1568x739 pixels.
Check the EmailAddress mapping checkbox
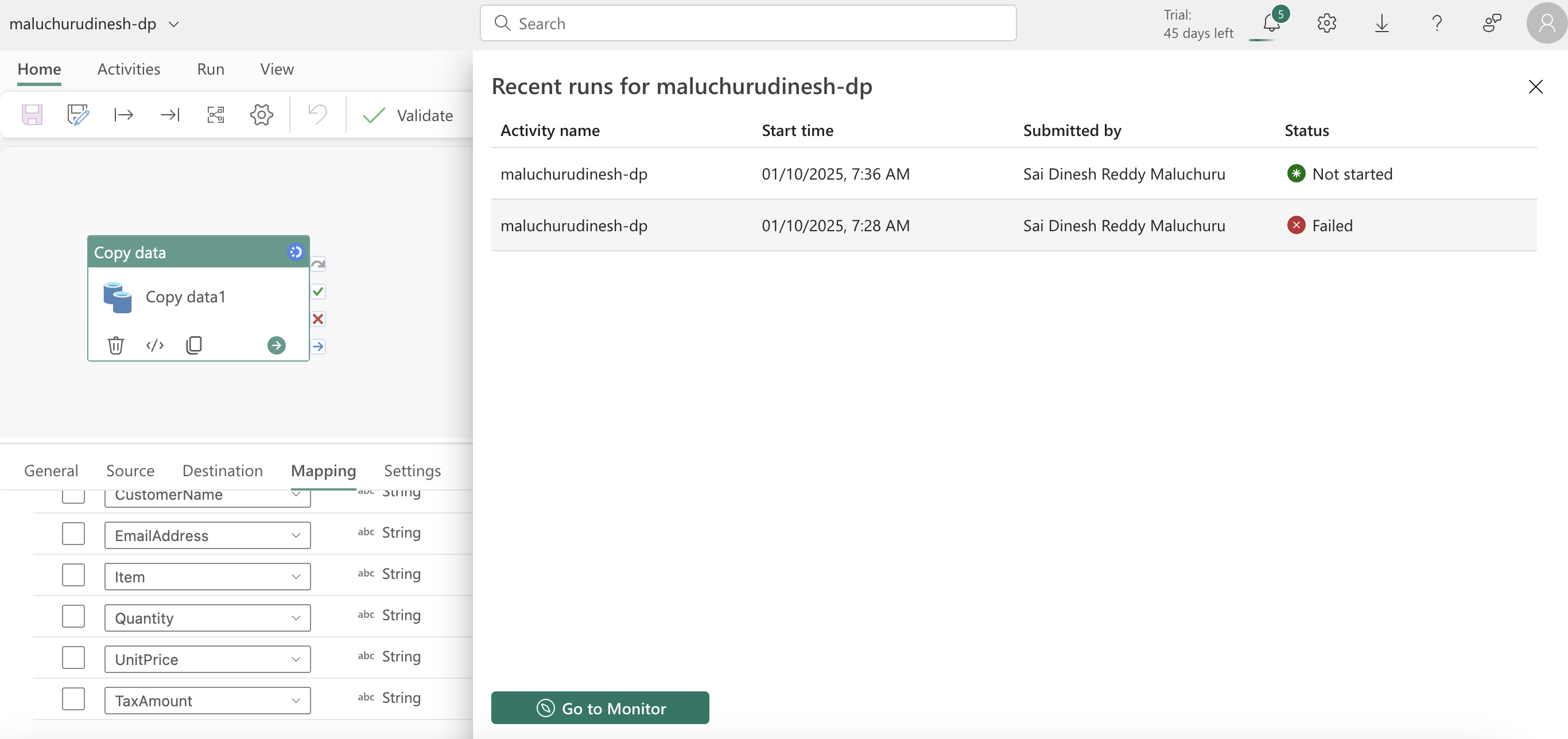73,534
